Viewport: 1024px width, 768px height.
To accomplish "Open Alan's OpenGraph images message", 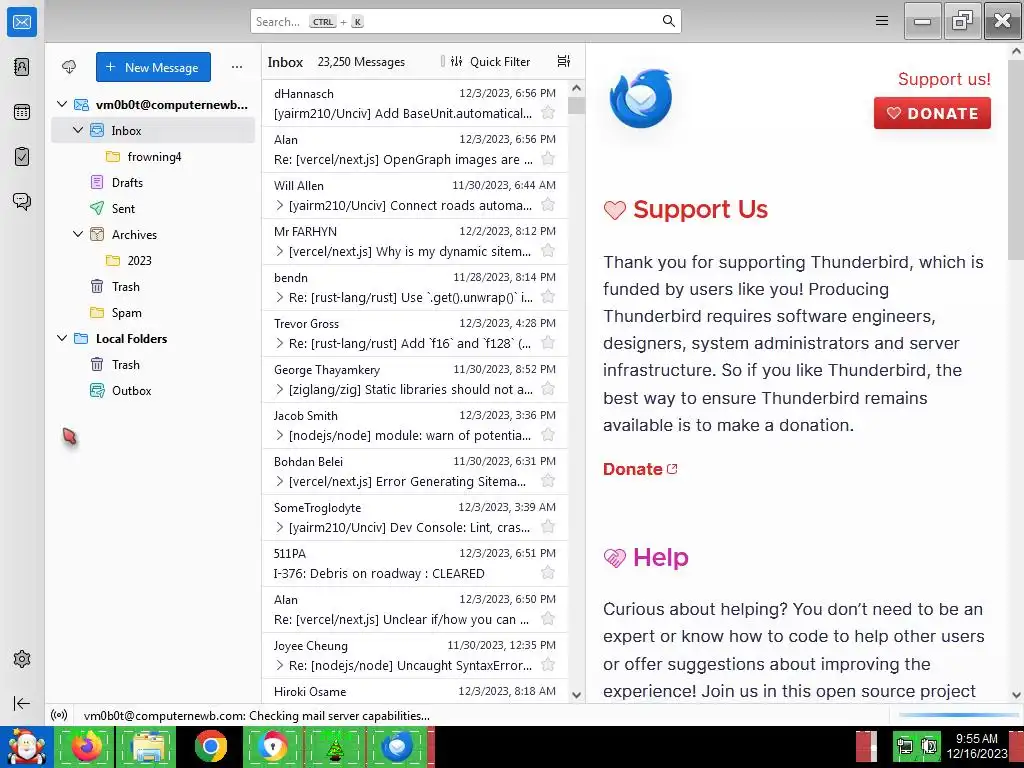I will (x=415, y=150).
